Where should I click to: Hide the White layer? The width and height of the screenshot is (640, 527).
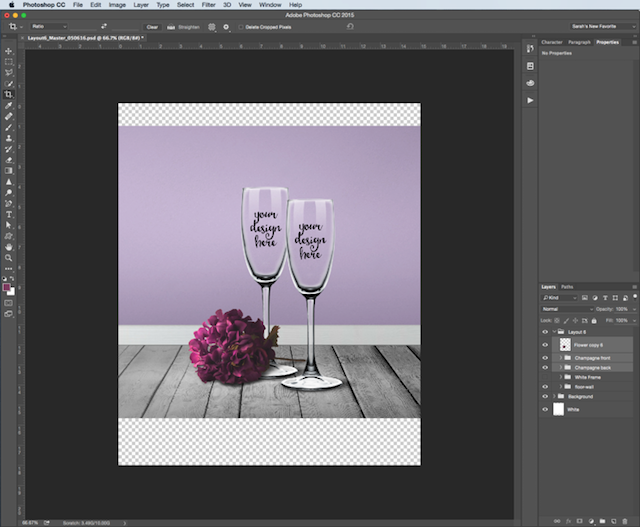(x=545, y=409)
